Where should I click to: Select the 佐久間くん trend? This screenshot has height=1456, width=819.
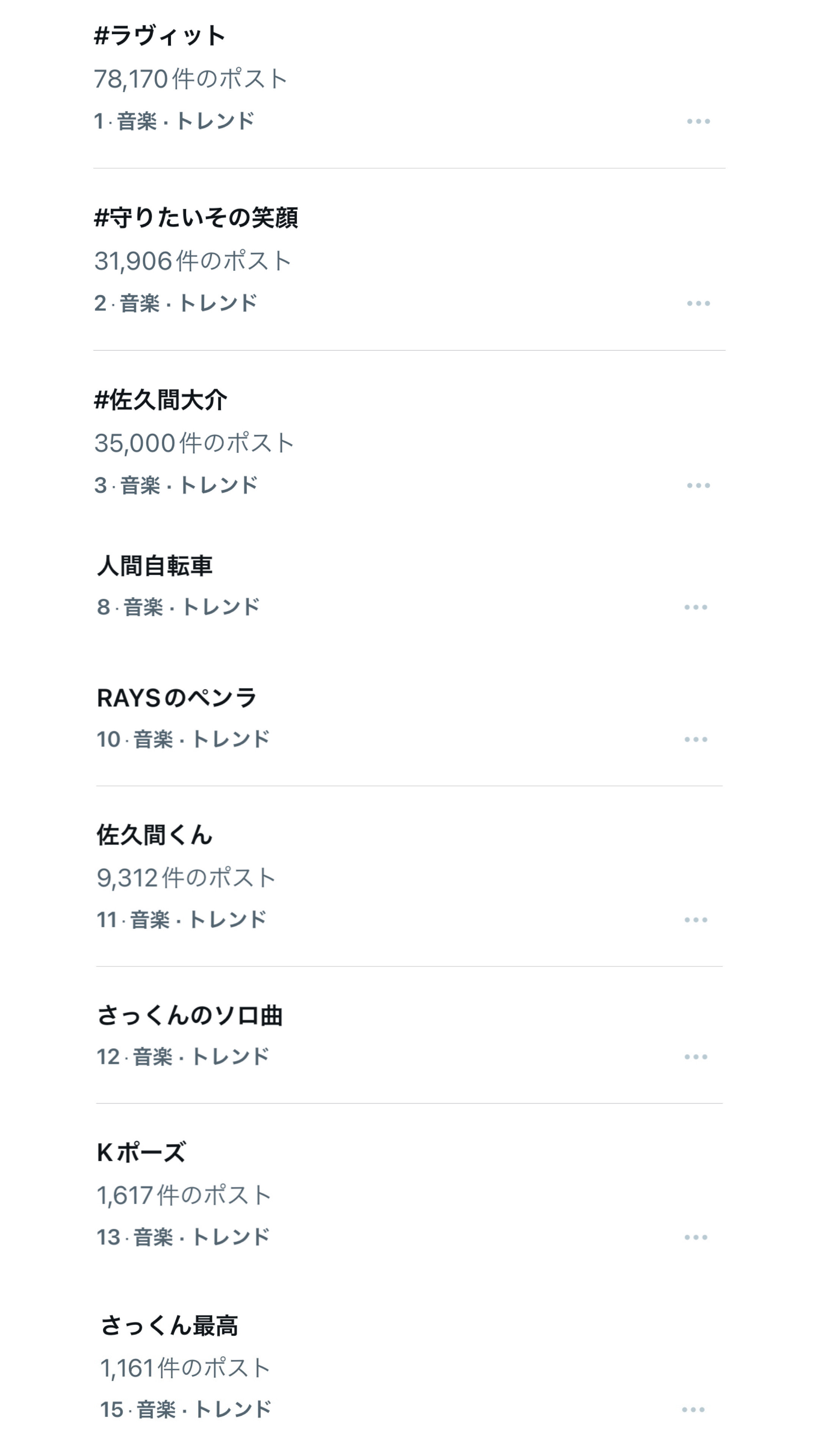tap(154, 835)
